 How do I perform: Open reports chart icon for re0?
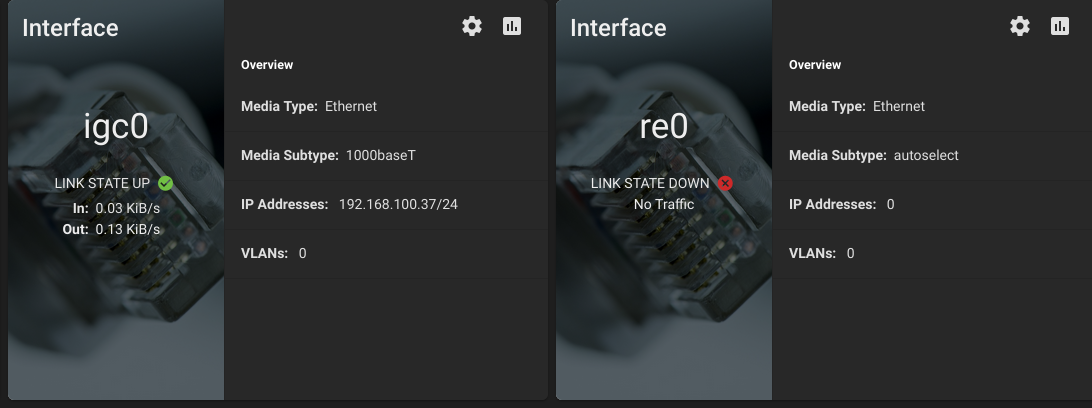[x=1060, y=27]
